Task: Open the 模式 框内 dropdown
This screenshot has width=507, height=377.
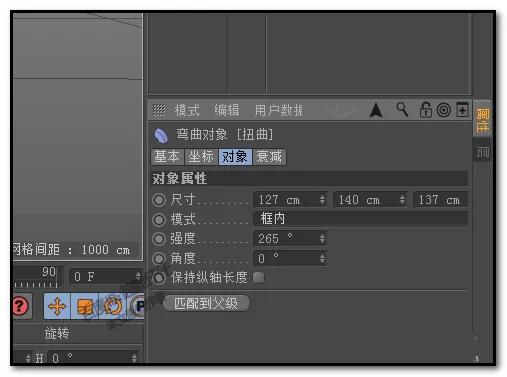Action: [360, 219]
